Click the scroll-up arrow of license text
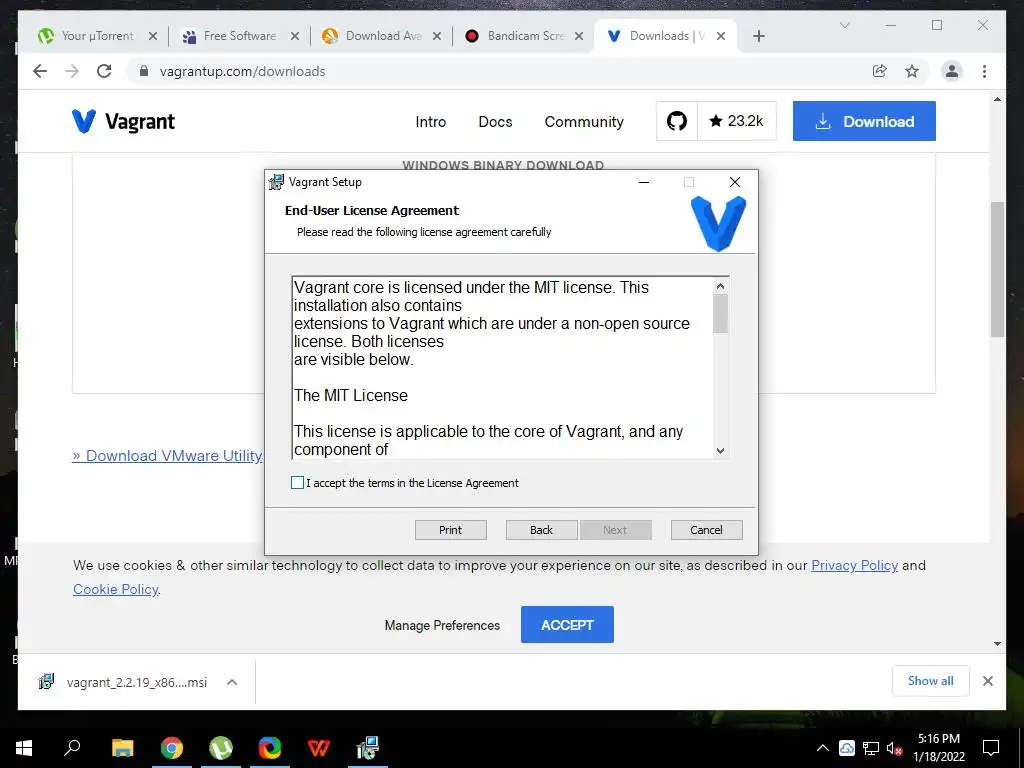 coord(720,286)
